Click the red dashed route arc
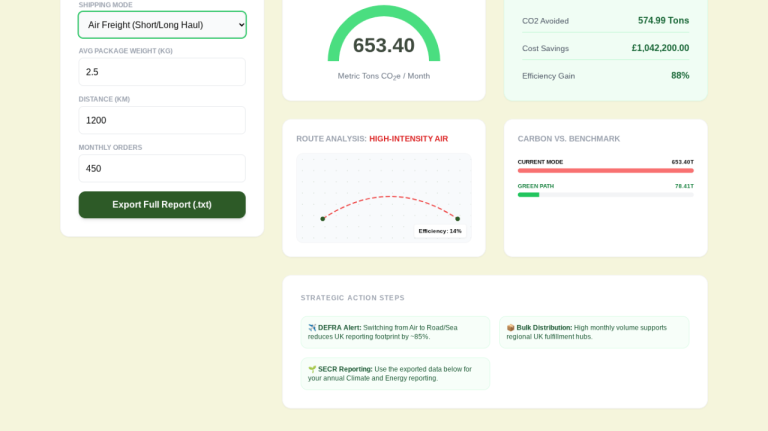This screenshot has height=431, width=768. point(390,197)
